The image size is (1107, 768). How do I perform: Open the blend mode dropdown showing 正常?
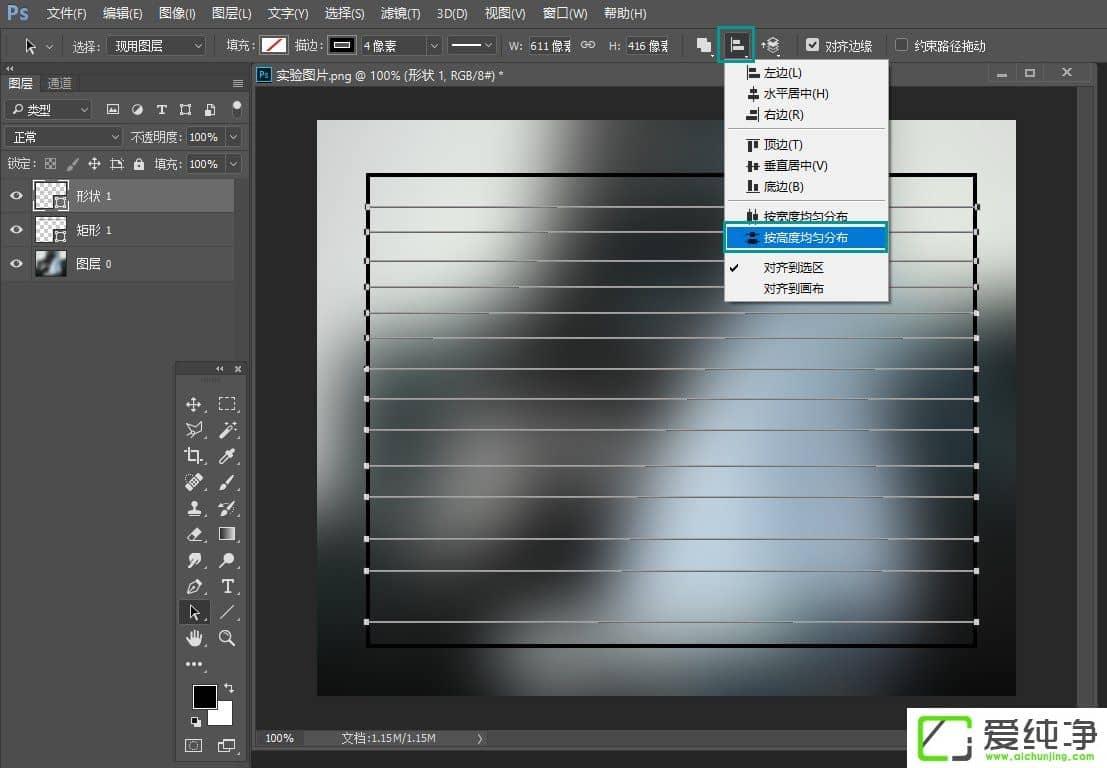point(62,136)
